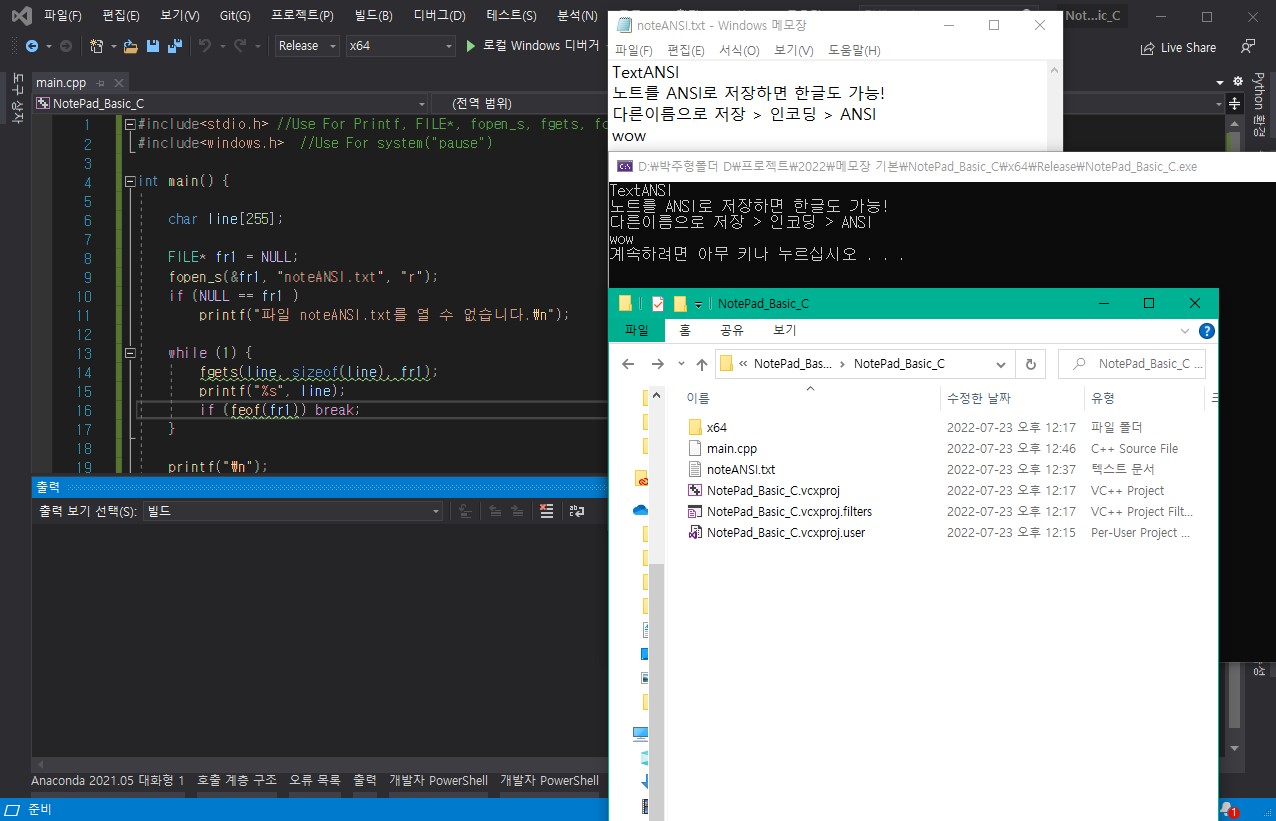The height and width of the screenshot is (821, 1276).
Task: Open the output source dropdown showing 빌드
Action: (x=293, y=511)
